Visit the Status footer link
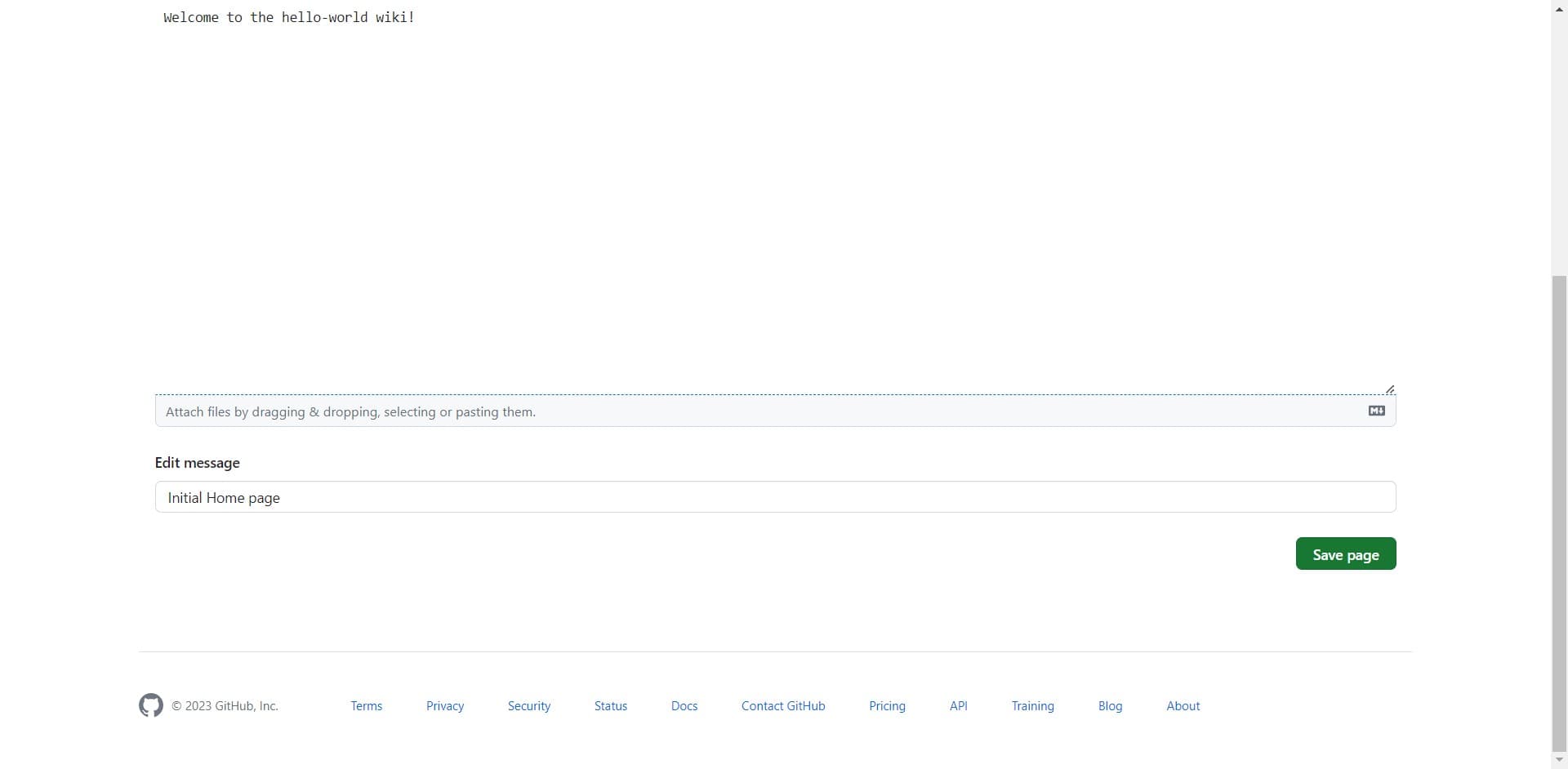The image size is (1568, 769). point(610,706)
